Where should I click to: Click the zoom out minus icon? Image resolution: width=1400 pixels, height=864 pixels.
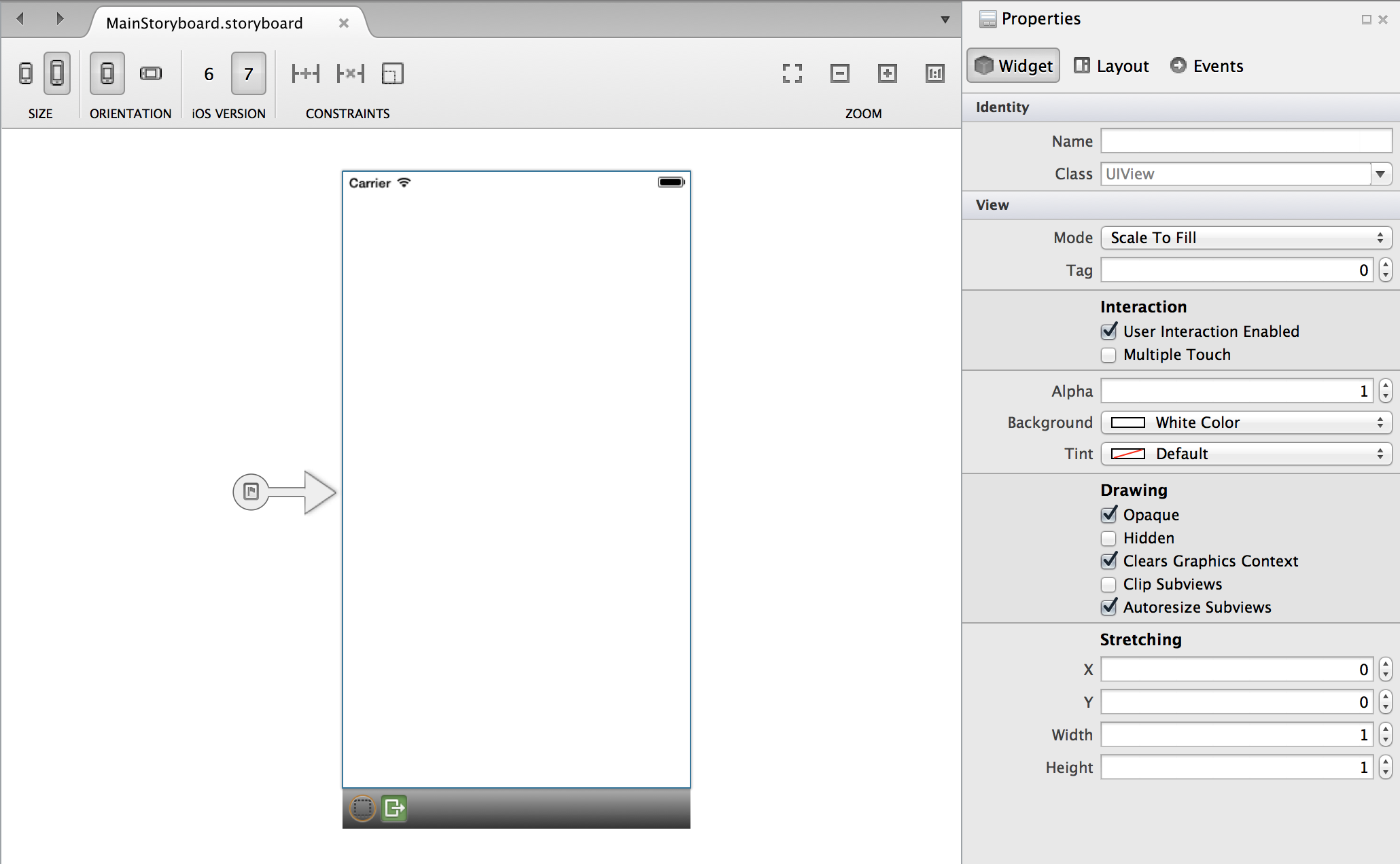[840, 73]
